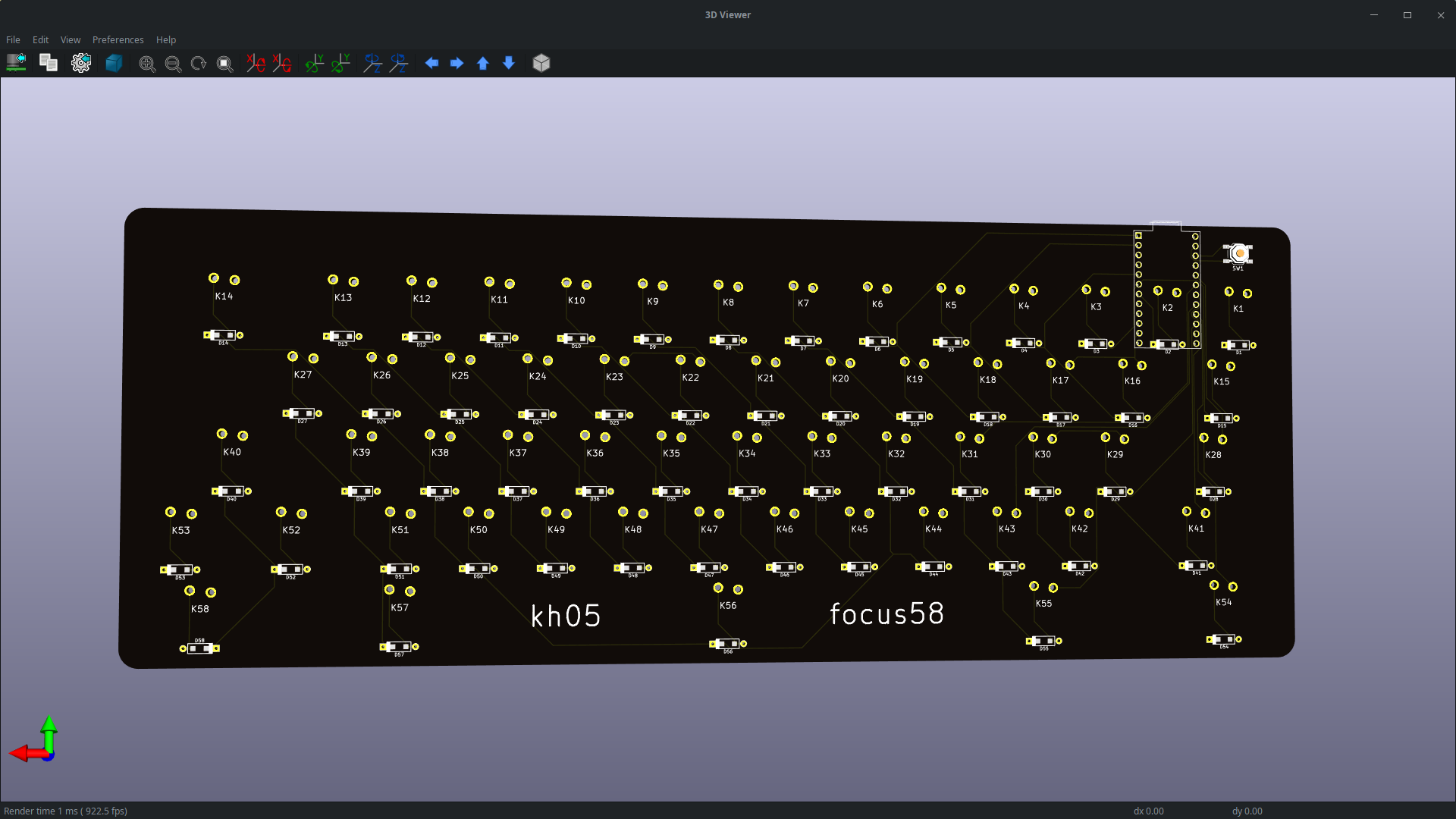1456x819 pixels.
Task: Redraw the 3D scene
Action: pos(198,64)
